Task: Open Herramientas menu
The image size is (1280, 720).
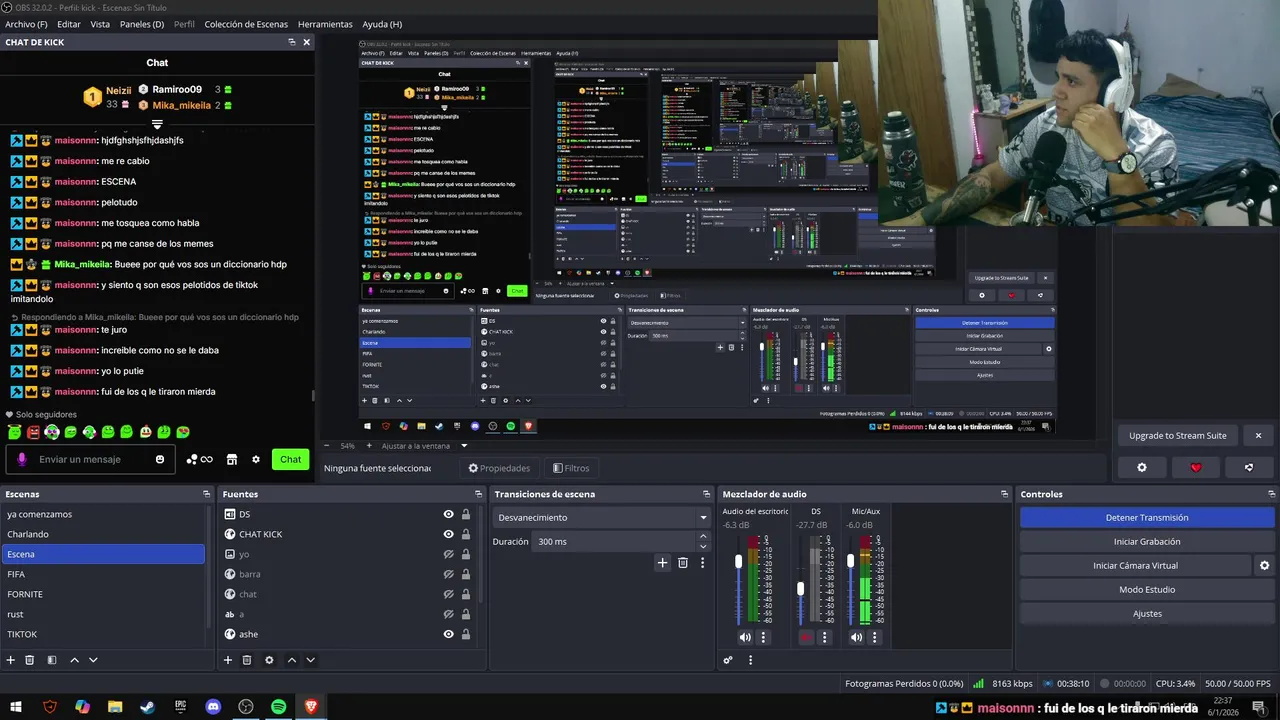Action: point(325,24)
